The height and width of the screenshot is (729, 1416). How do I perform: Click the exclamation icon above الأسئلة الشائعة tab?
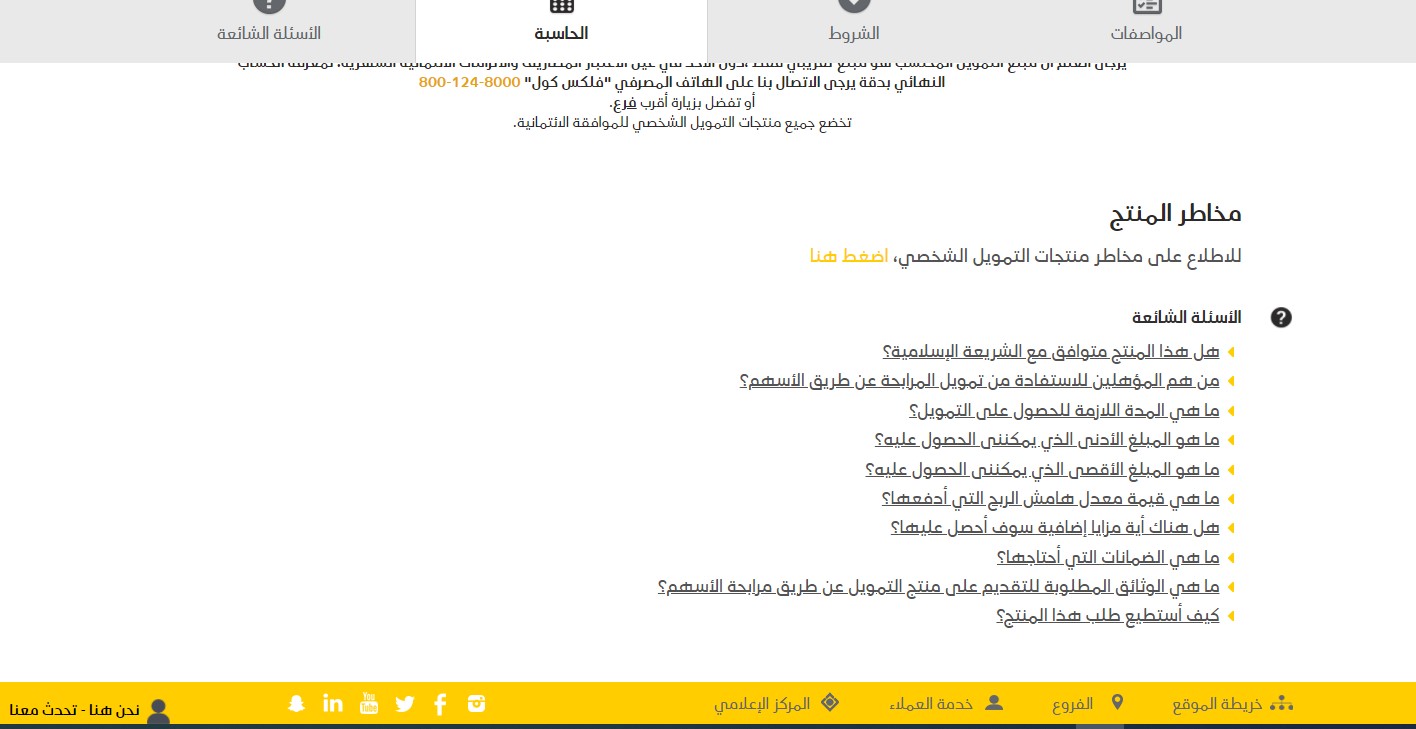pos(269,6)
